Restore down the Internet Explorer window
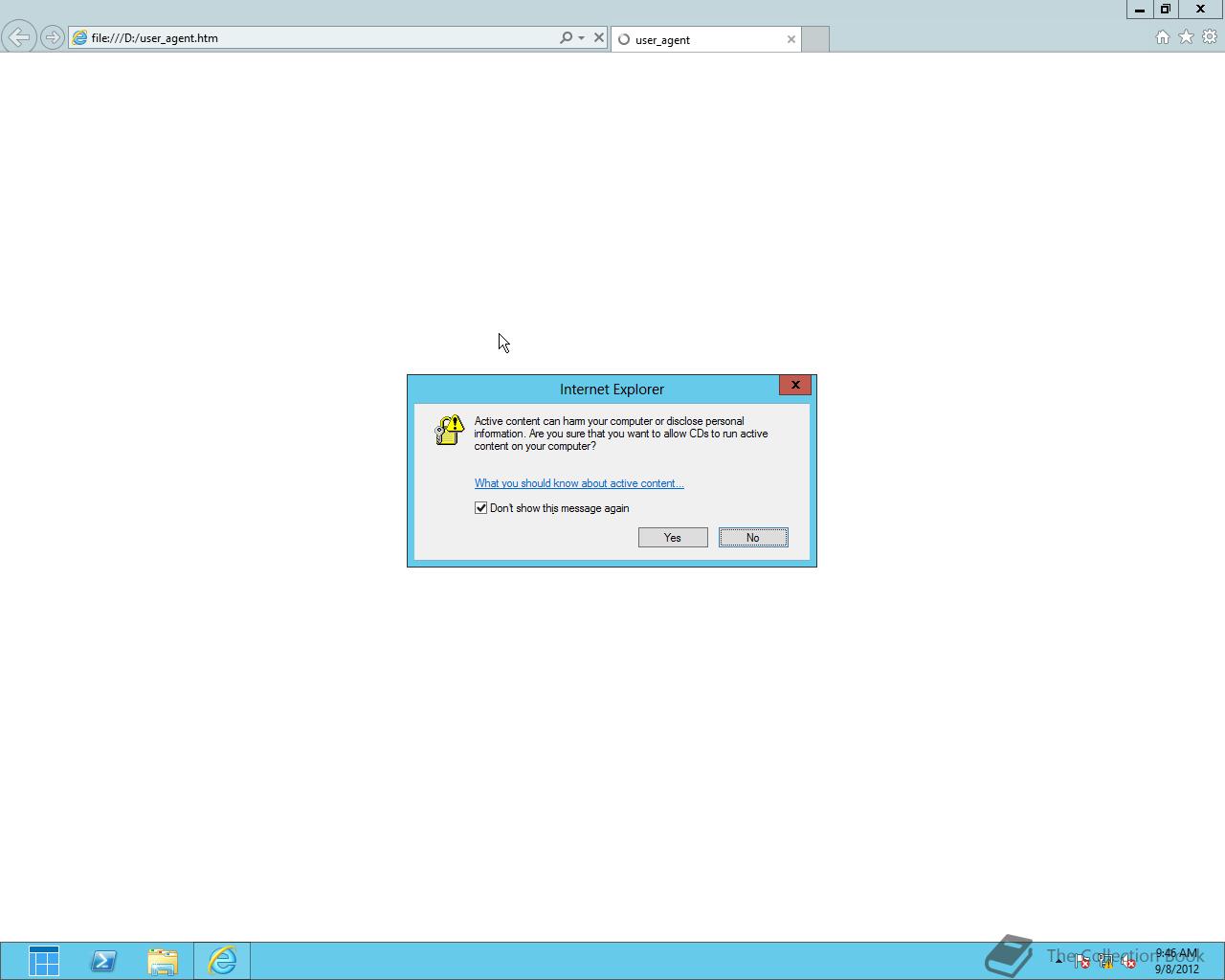The height and width of the screenshot is (980, 1225). 1166,9
